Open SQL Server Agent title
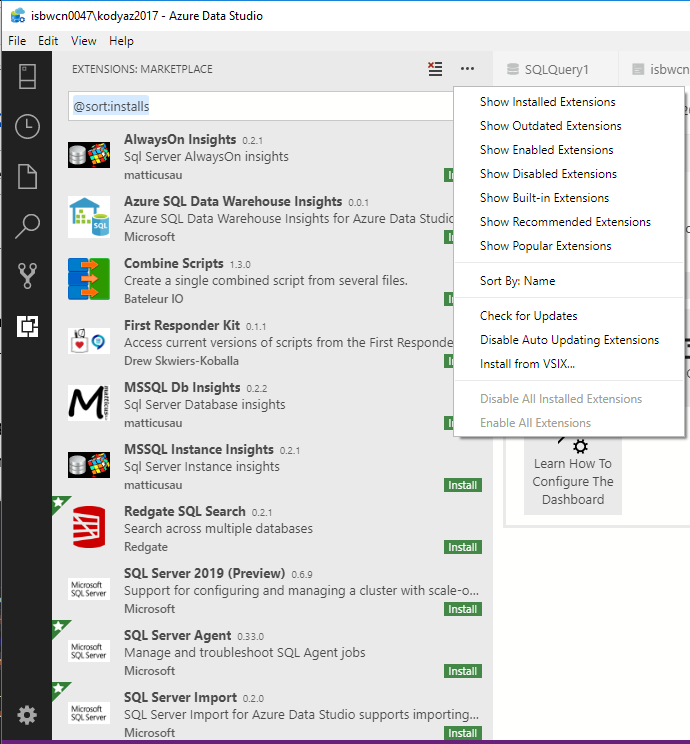The image size is (690, 744). click(x=177, y=635)
